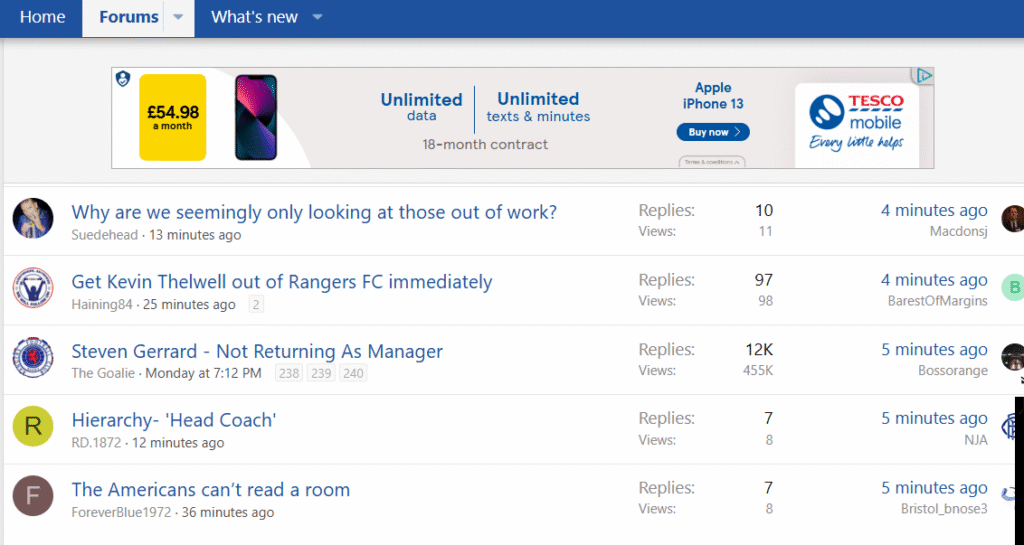The width and height of the screenshot is (1024, 545).
Task: Expand the Forums dropdown arrow
Action: tap(178, 18)
